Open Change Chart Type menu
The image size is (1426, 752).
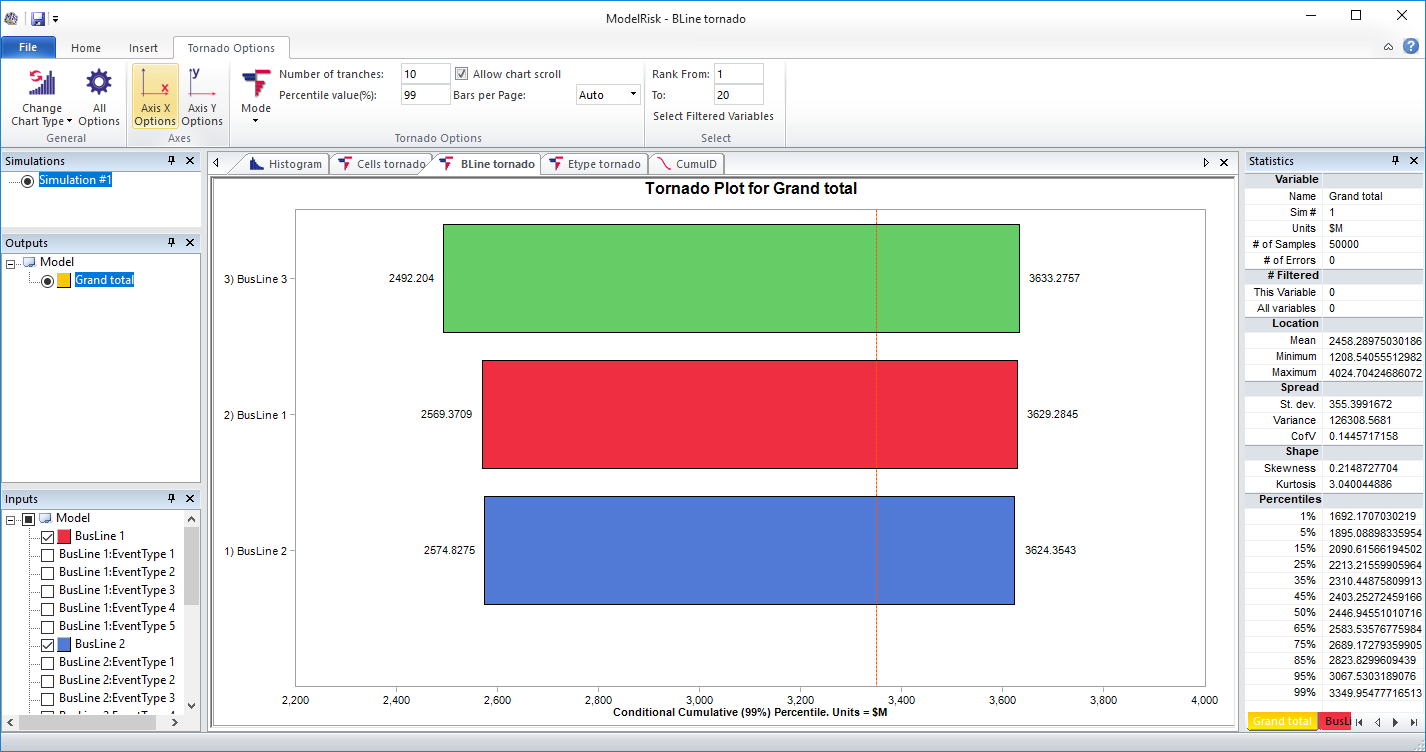(42, 97)
